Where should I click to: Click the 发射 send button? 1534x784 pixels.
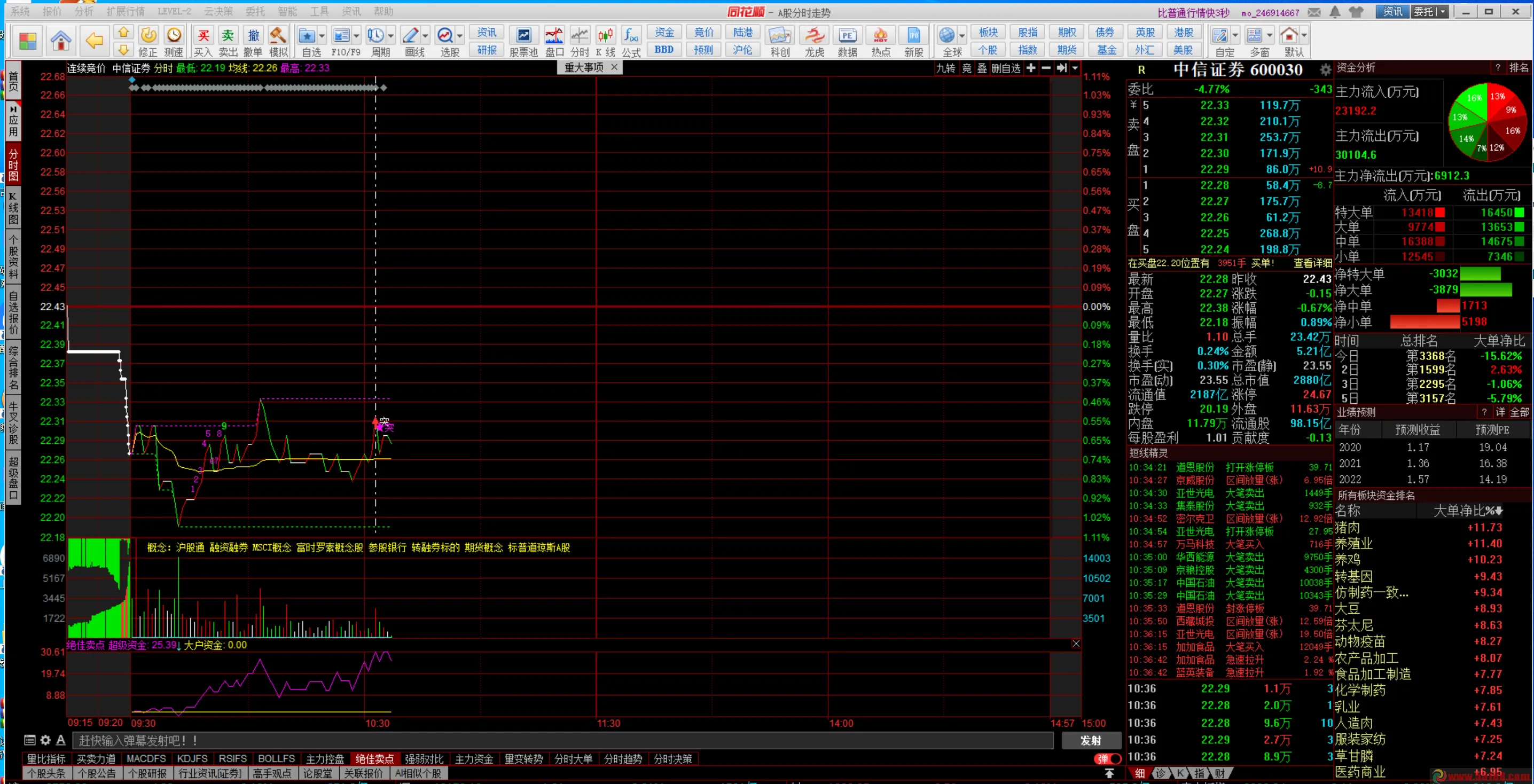click(x=1091, y=740)
